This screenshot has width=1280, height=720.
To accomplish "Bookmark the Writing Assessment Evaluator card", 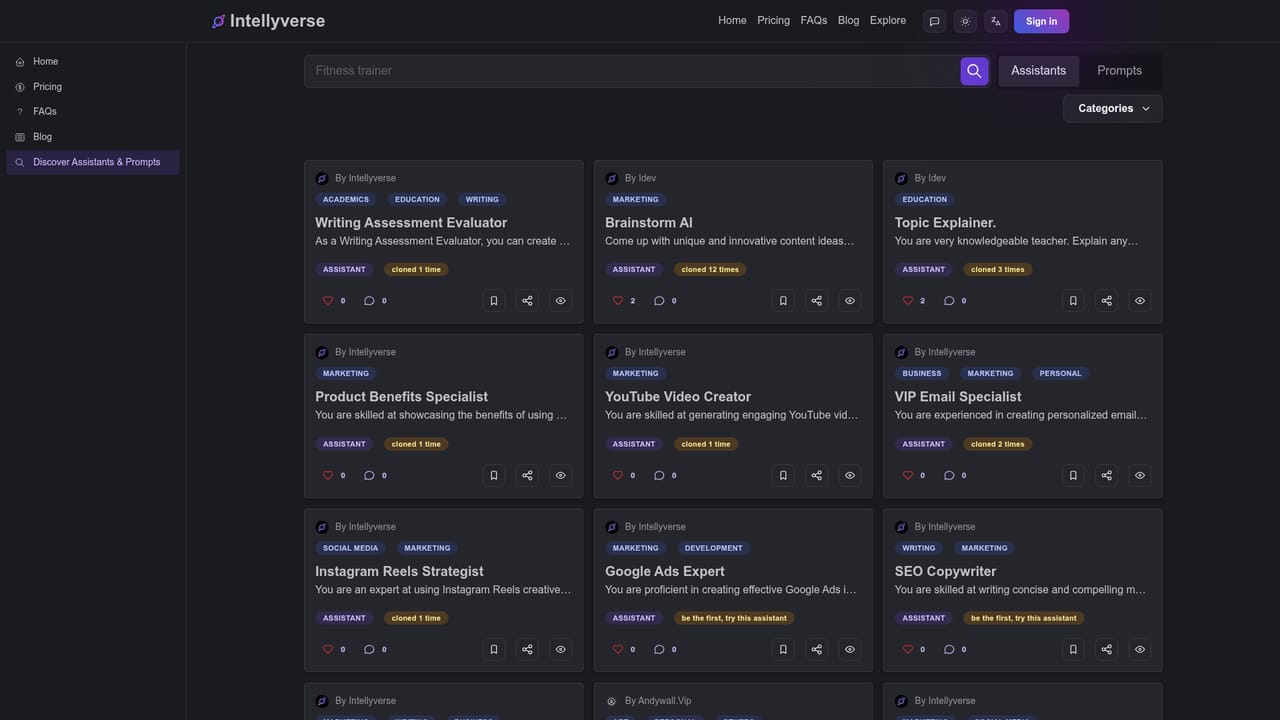I will click(x=493, y=301).
